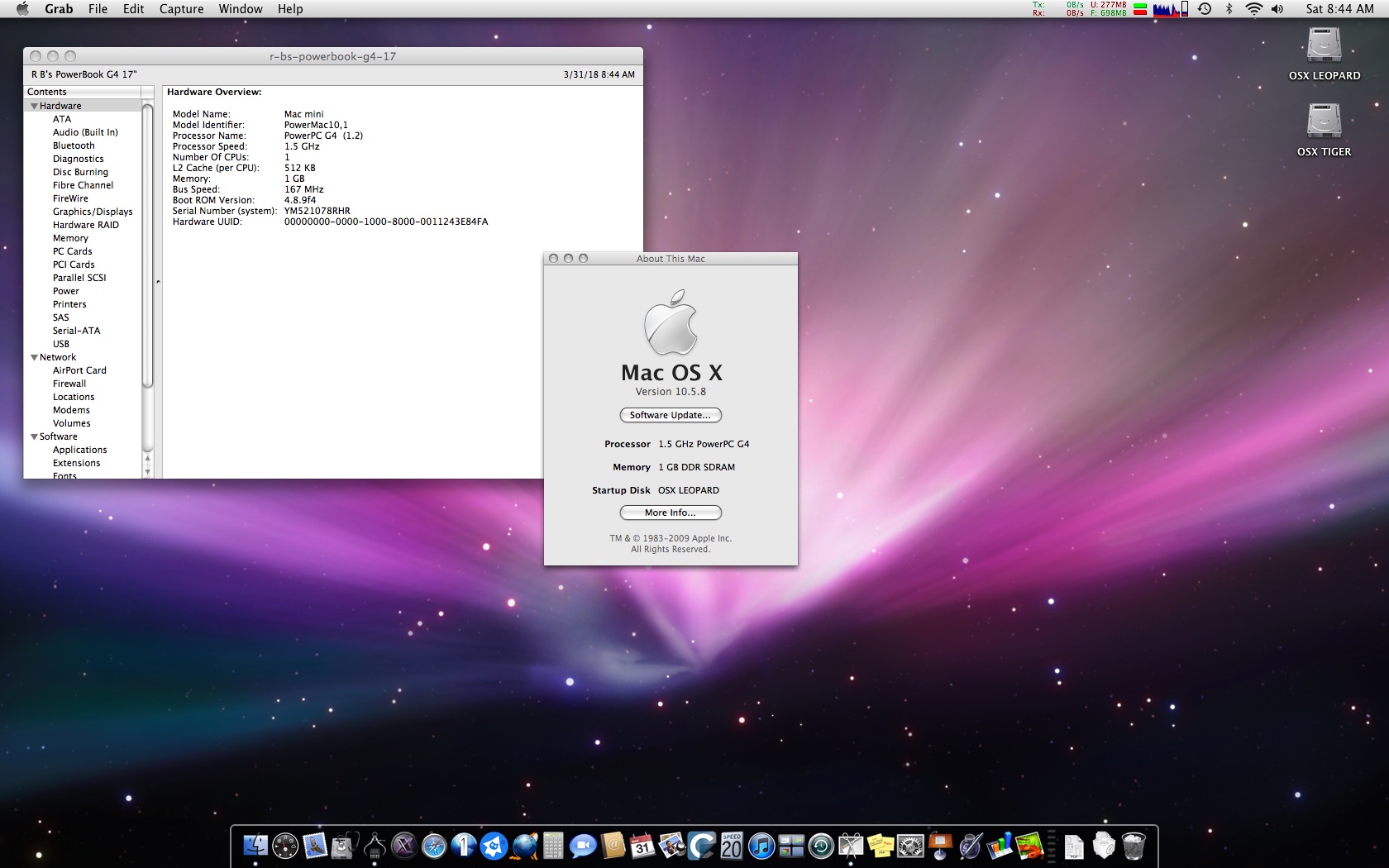The height and width of the screenshot is (868, 1389).
Task: Open Finder from the Dock
Action: (255, 846)
